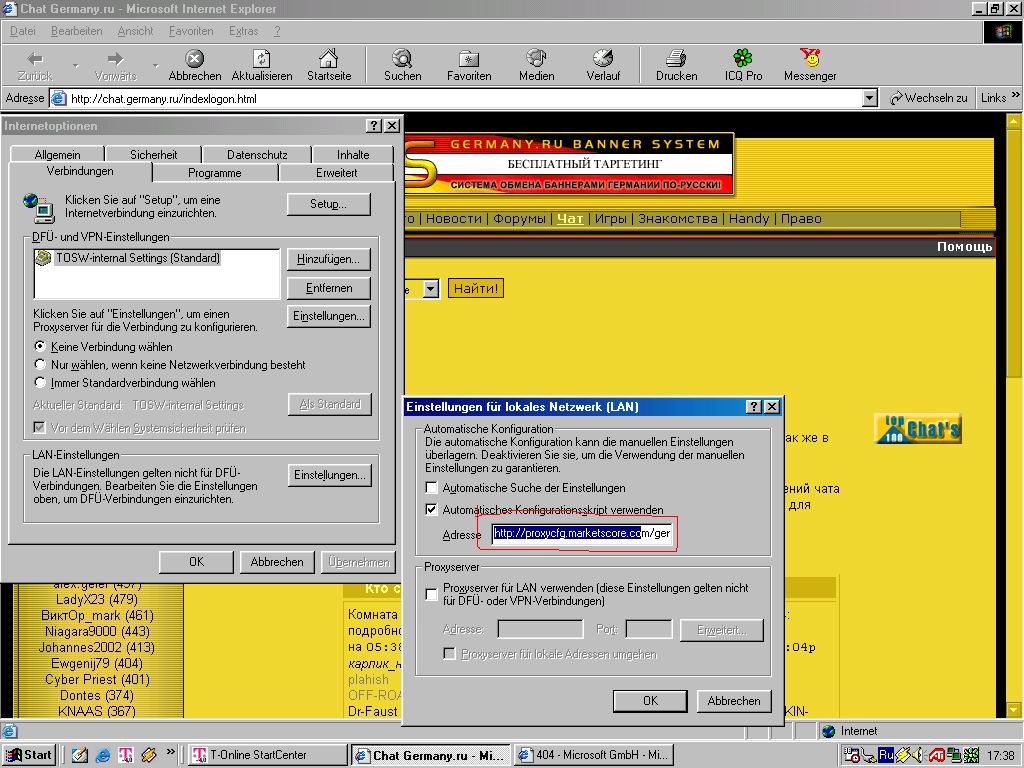Screen dimensions: 1024x768
Task: Open the Bearbeiten menu
Action: [76, 31]
